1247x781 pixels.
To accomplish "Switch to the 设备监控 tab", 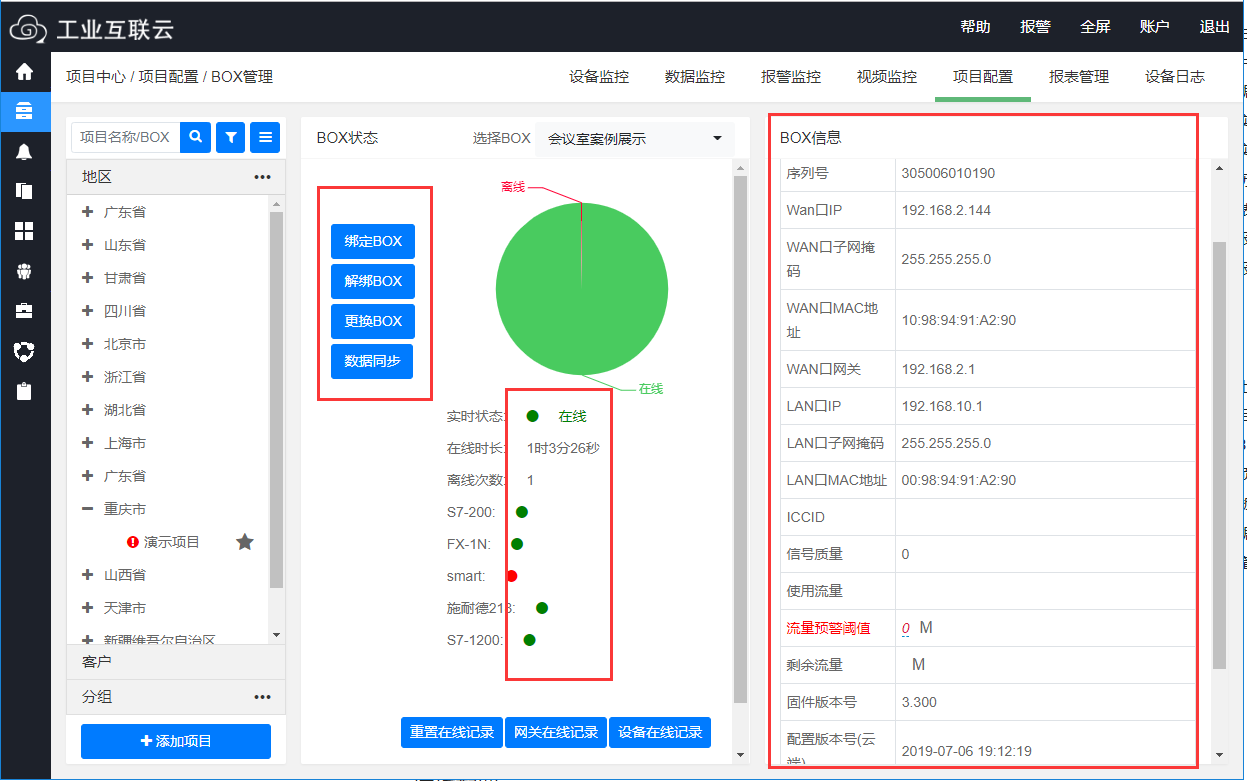I will tap(599, 77).
